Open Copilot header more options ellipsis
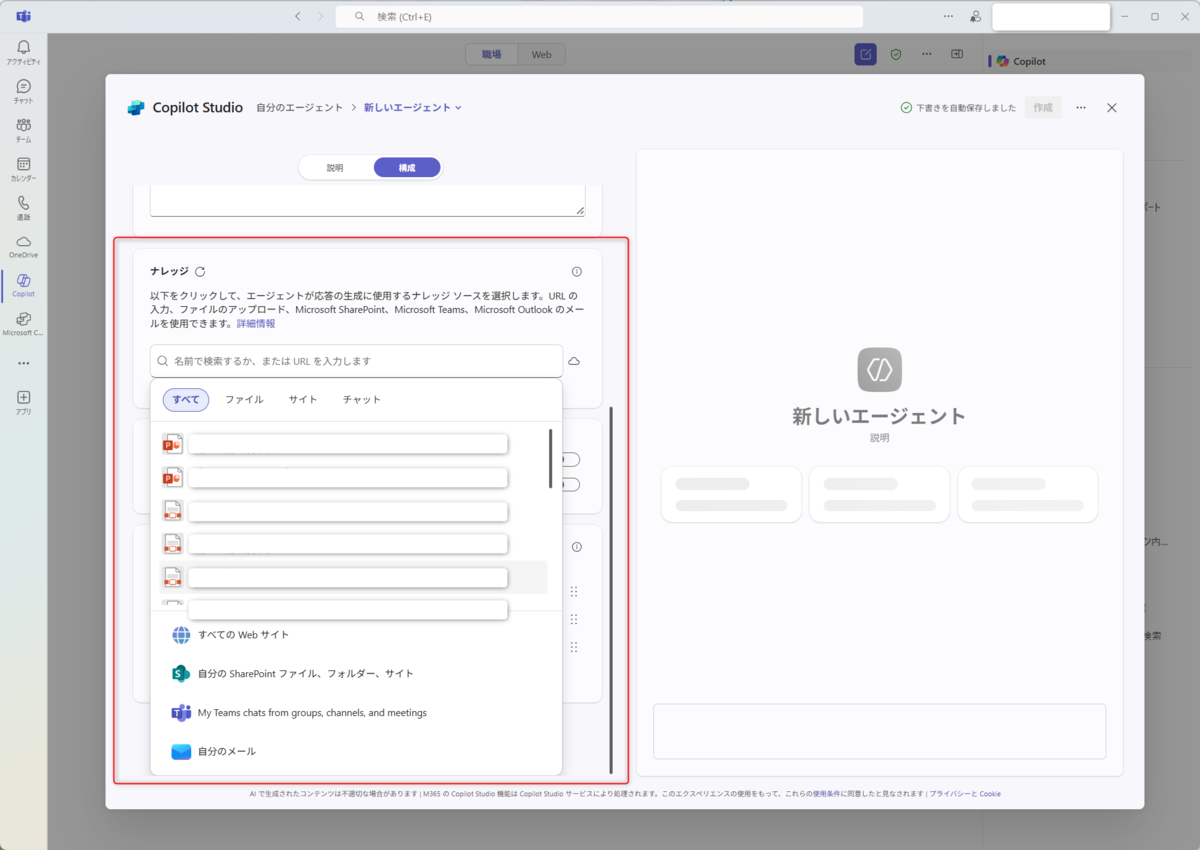 tap(927, 54)
